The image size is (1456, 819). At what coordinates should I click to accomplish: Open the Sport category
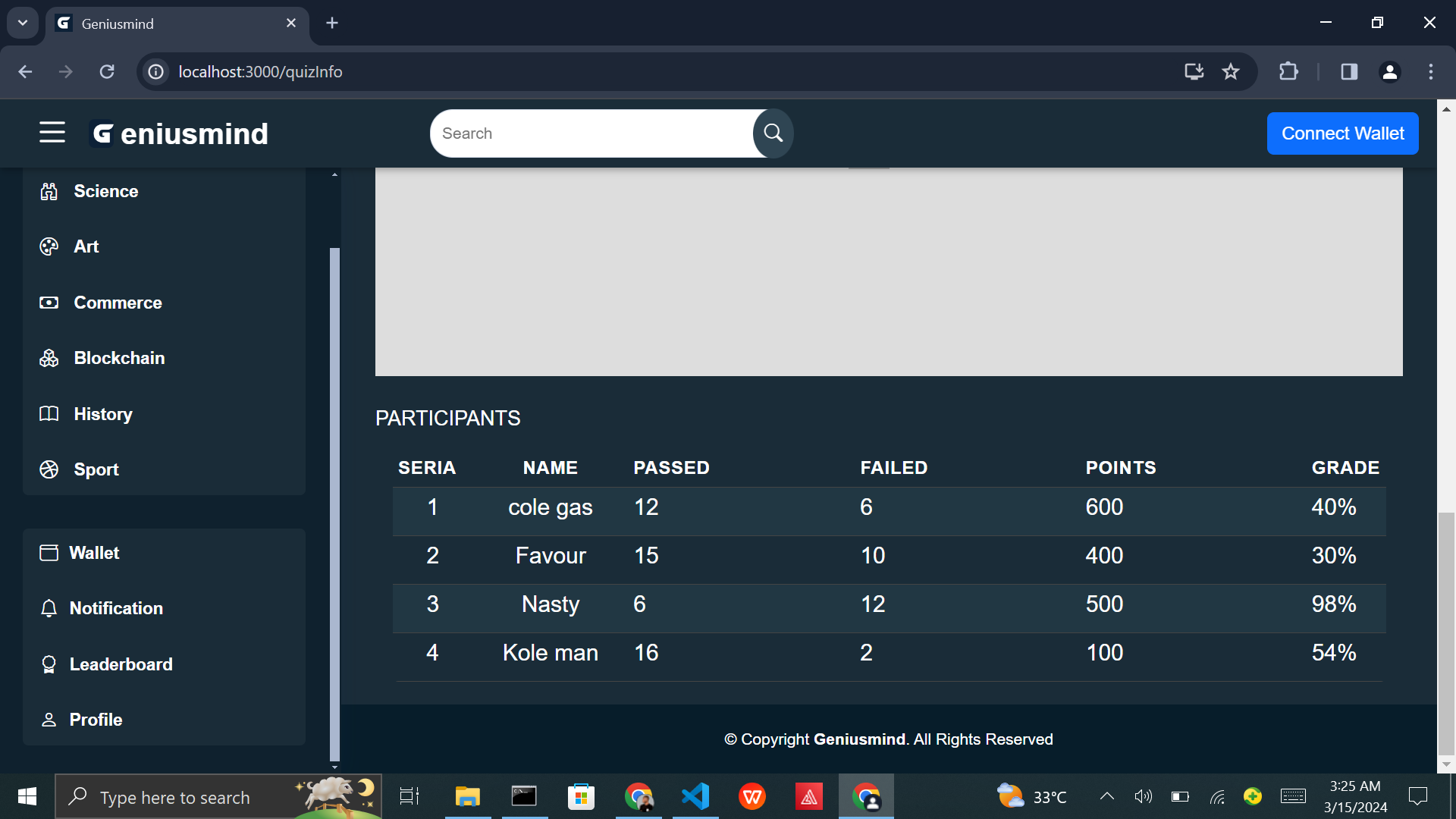tap(96, 469)
